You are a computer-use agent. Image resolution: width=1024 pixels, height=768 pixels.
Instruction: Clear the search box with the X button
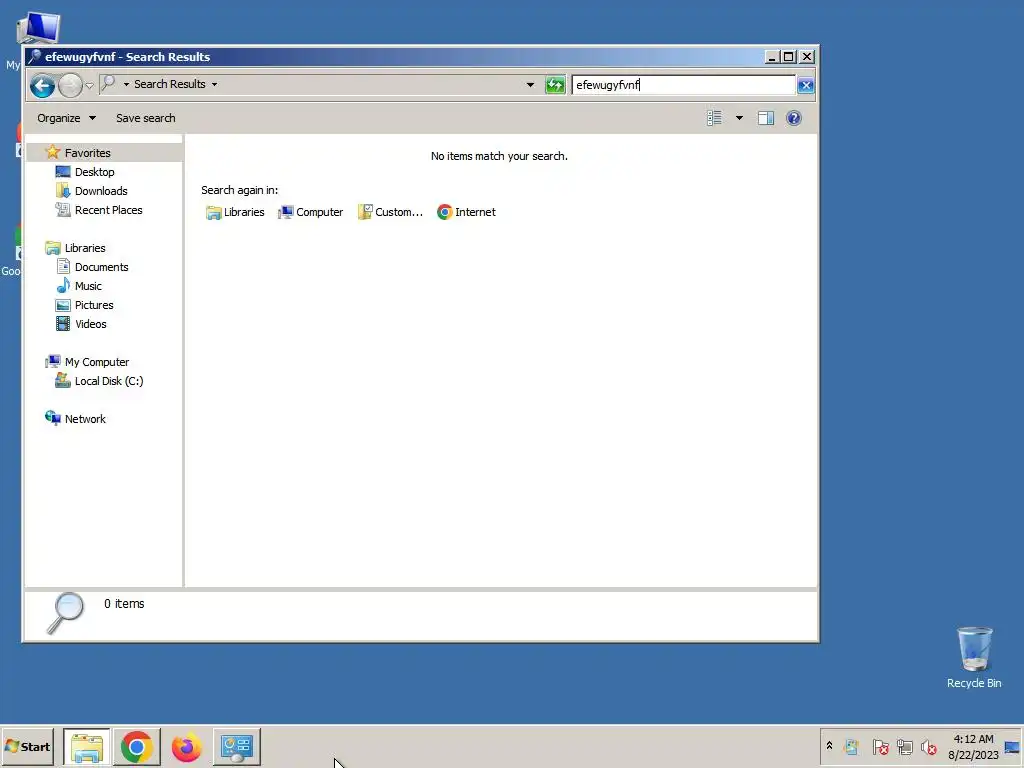pyautogui.click(x=806, y=85)
